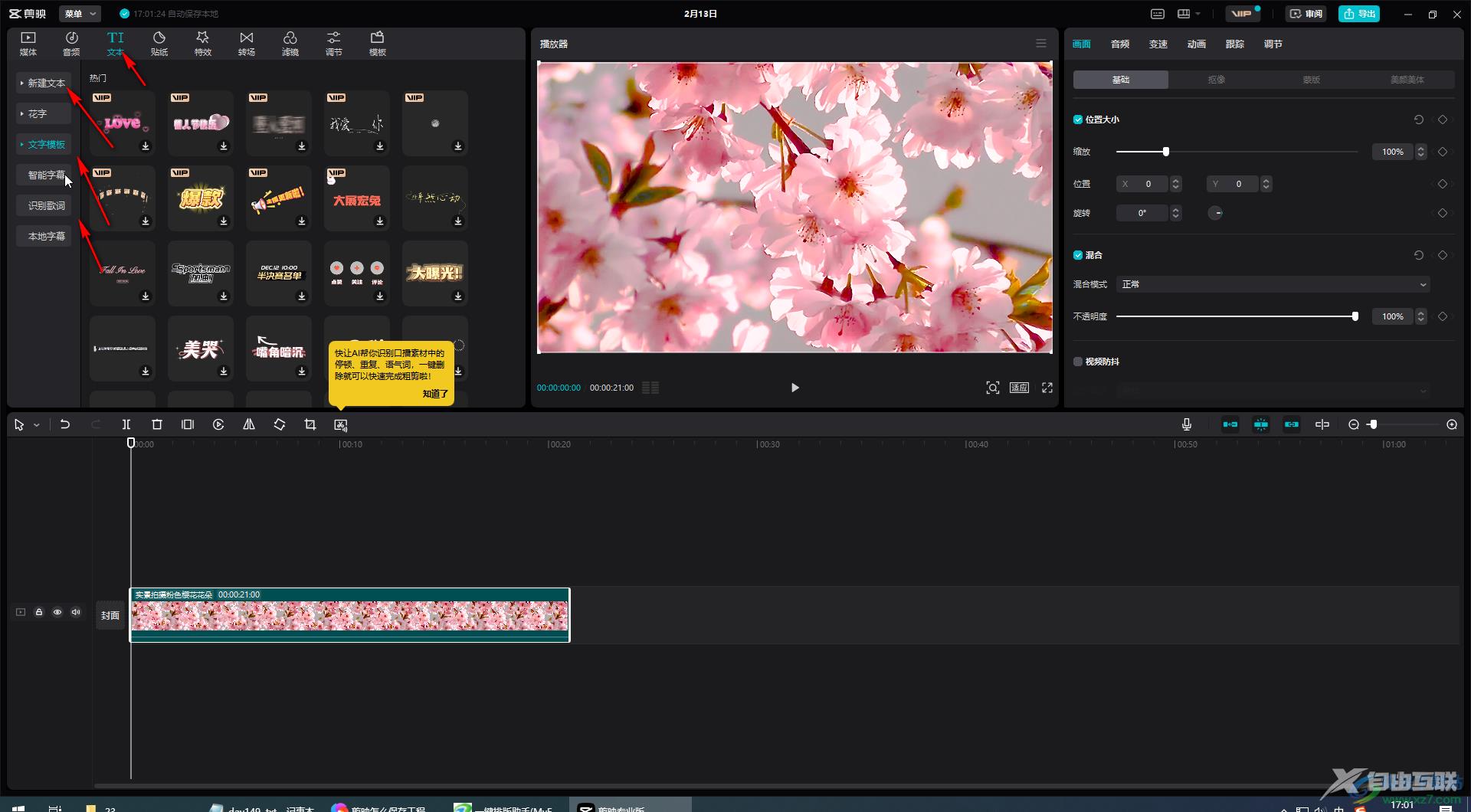Open the 混合模式 dropdown
This screenshot has width=1471, height=812.
1273,284
